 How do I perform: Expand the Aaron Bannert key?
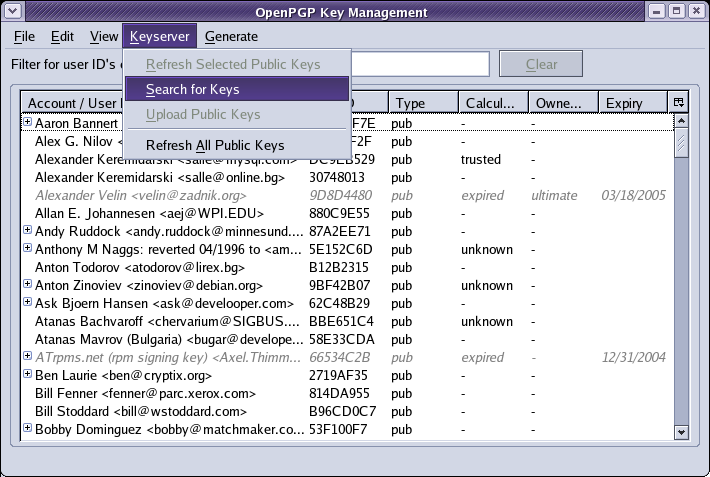click(x=27, y=122)
